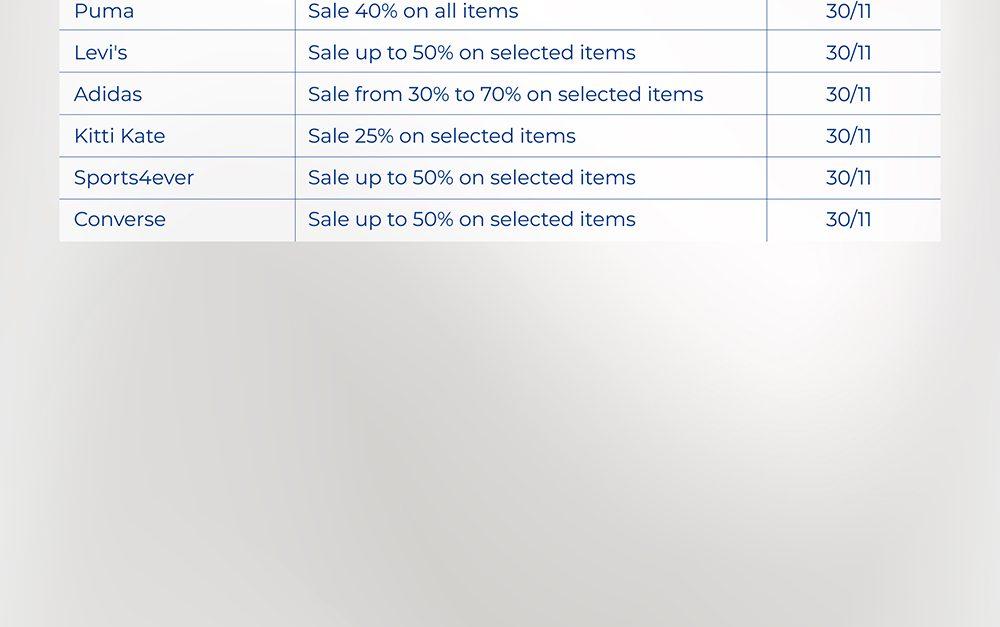This screenshot has width=1000, height=627.
Task: Click the Puma brand name cell
Action: click(104, 12)
